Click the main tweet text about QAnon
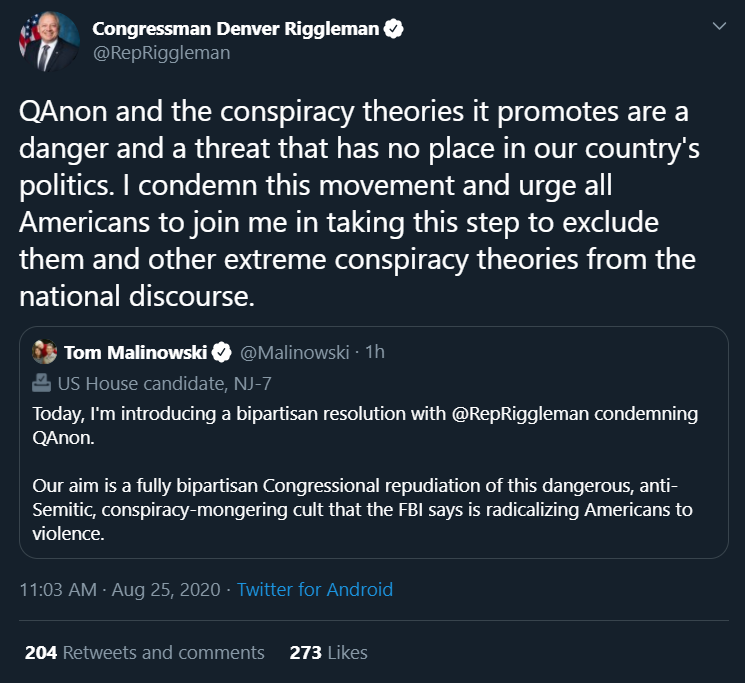745x683 pixels. [x=355, y=204]
